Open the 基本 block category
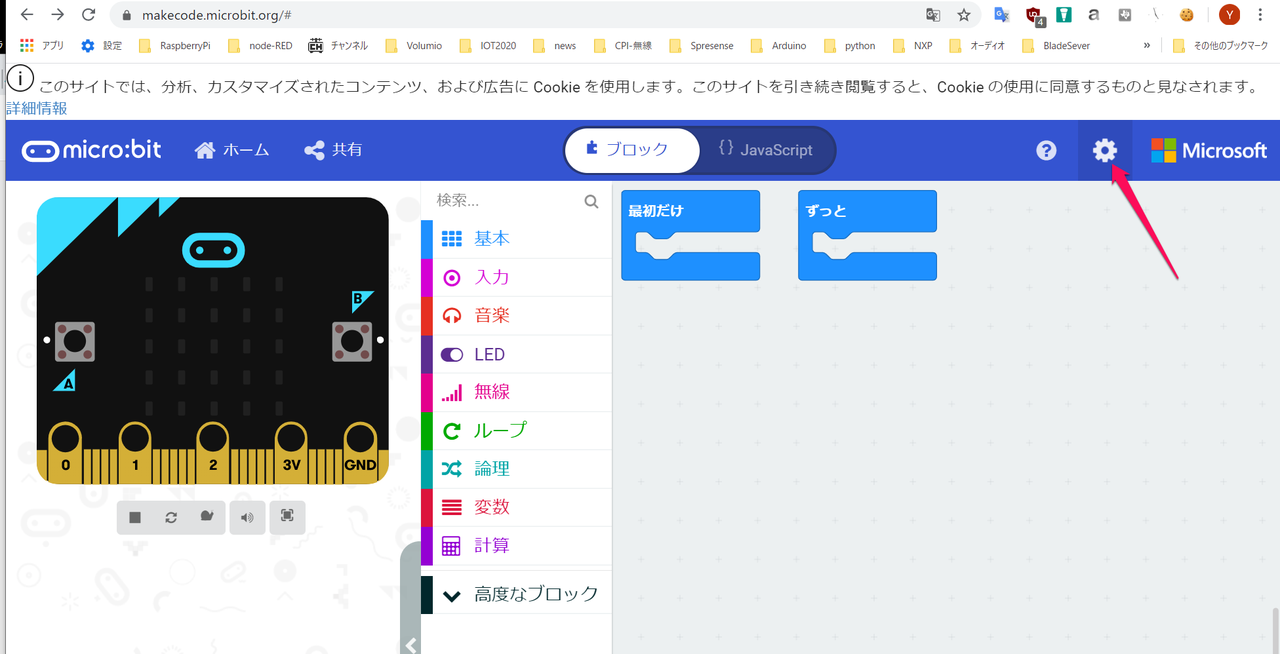The height and width of the screenshot is (654, 1280). pyautogui.click(x=491, y=239)
